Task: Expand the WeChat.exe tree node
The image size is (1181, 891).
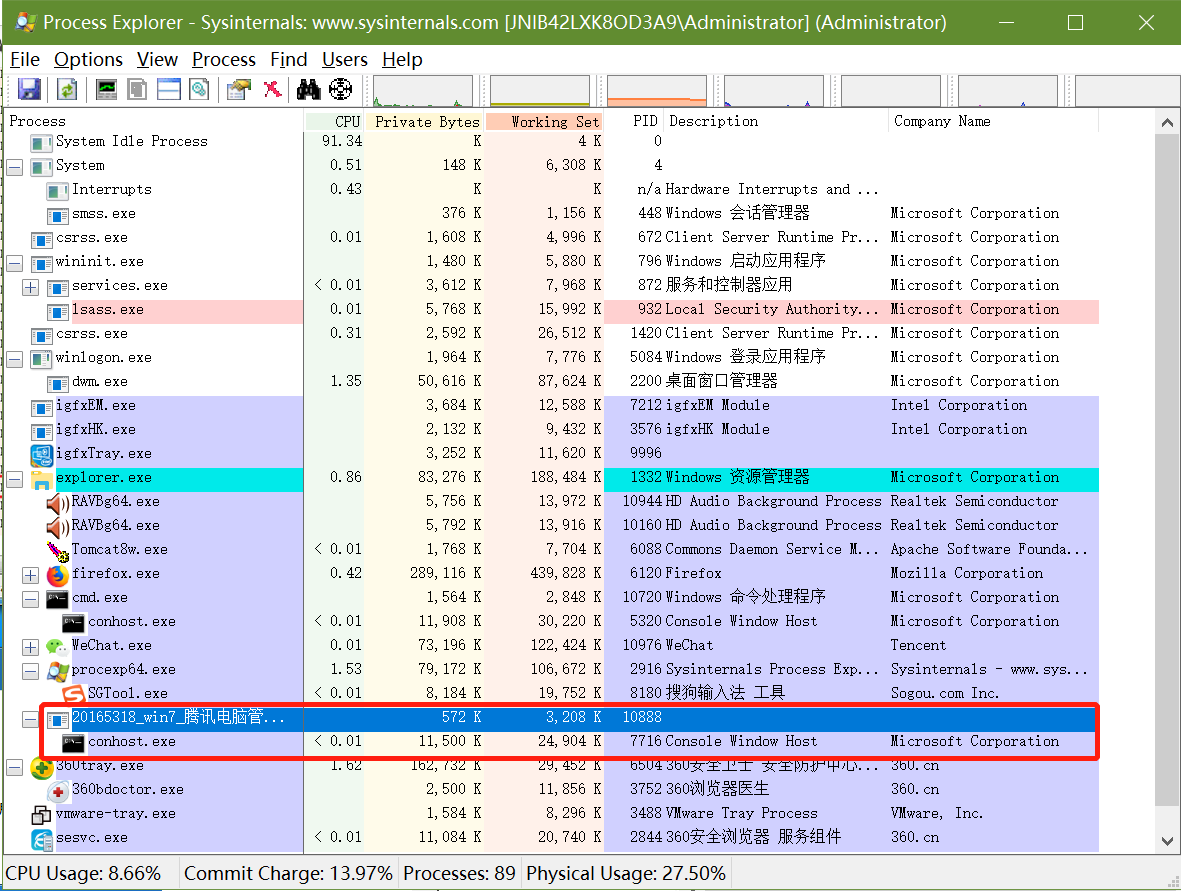Action: point(30,647)
